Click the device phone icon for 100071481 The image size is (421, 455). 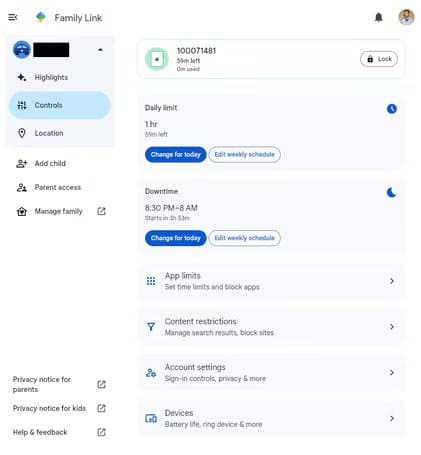coord(157,59)
